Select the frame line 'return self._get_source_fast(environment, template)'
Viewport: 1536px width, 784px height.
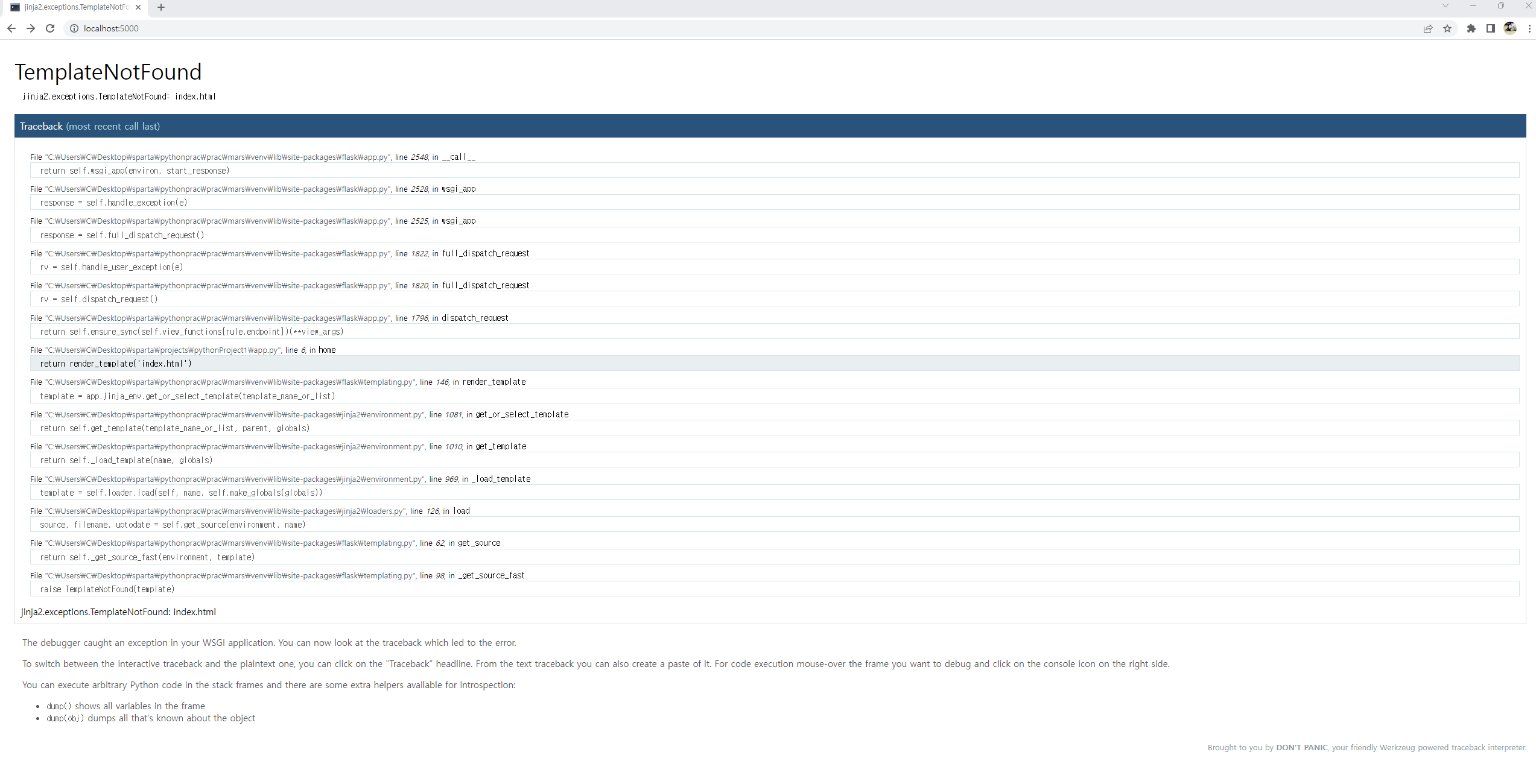pyautogui.click(x=775, y=557)
